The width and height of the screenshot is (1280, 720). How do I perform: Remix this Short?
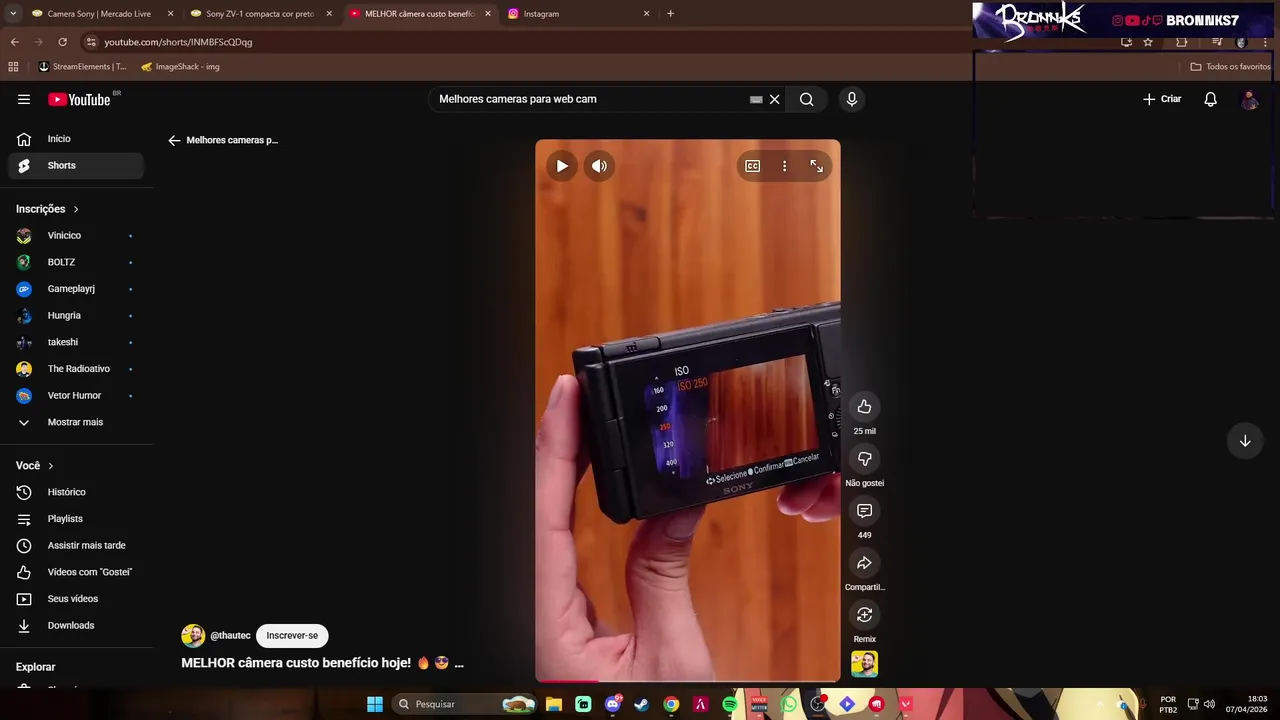pos(865,615)
